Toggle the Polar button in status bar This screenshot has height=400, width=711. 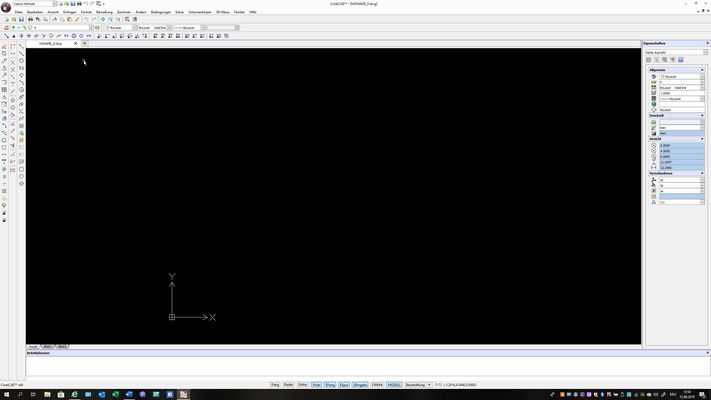pyautogui.click(x=317, y=385)
